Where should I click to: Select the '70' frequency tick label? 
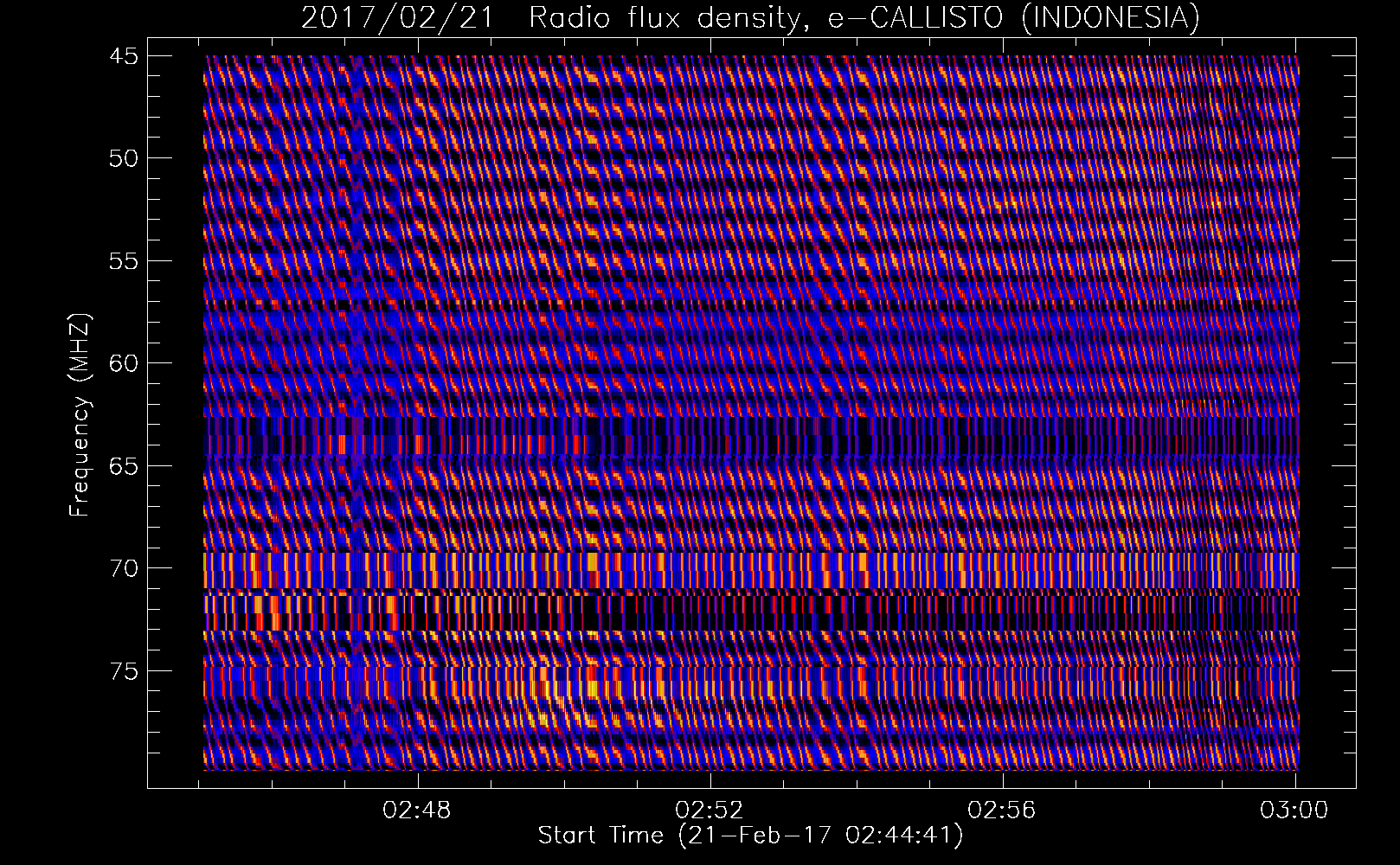pyautogui.click(x=123, y=568)
